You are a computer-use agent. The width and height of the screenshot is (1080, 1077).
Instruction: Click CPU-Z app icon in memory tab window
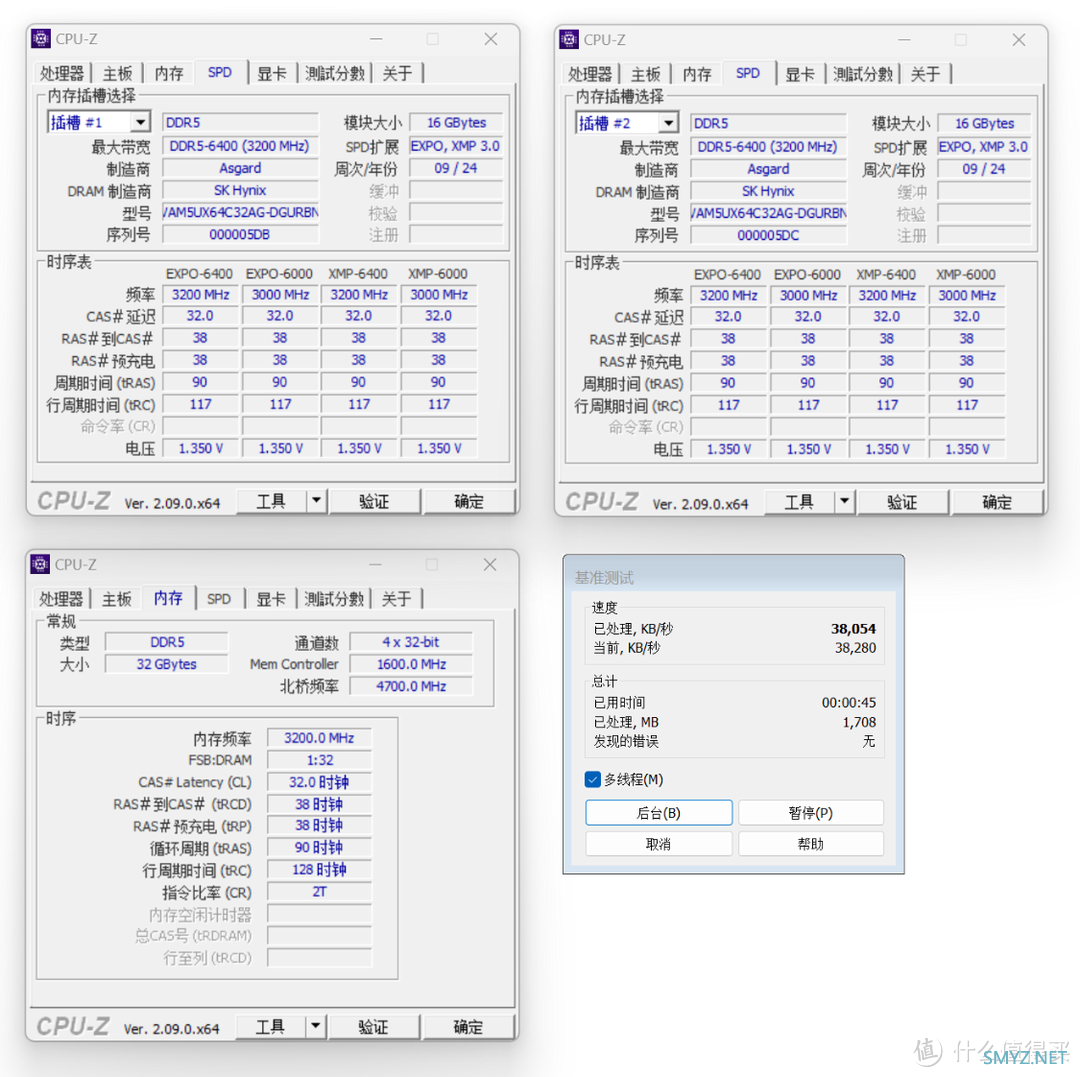pyautogui.click(x=40, y=564)
